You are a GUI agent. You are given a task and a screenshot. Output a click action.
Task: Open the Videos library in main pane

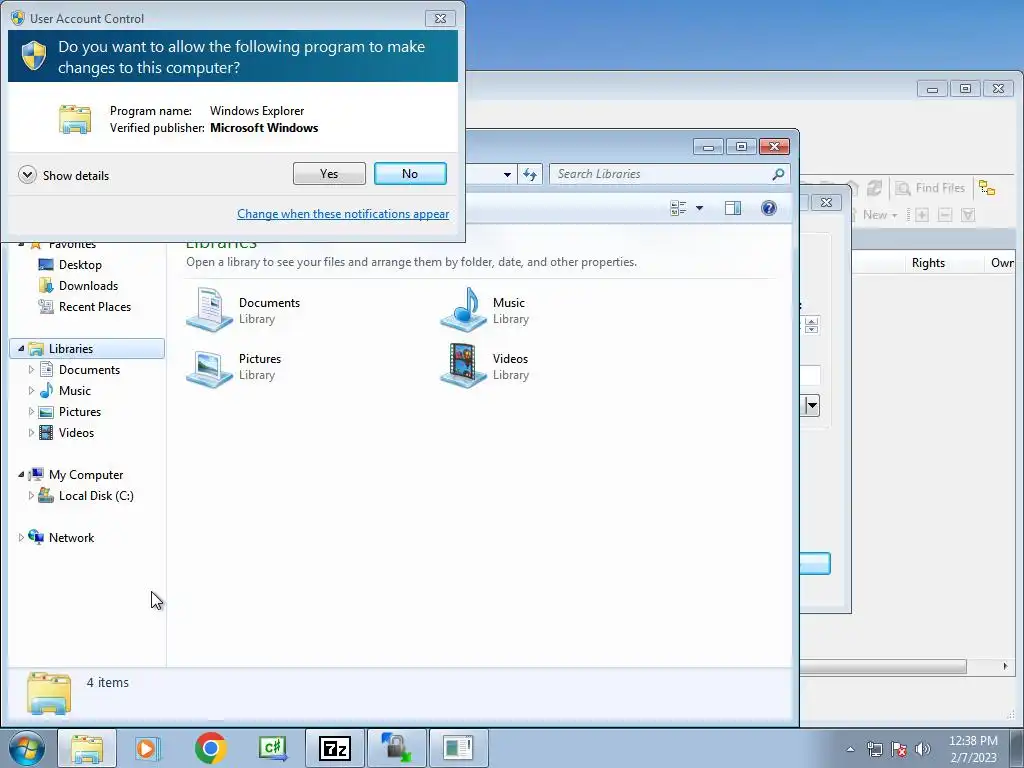(485, 366)
